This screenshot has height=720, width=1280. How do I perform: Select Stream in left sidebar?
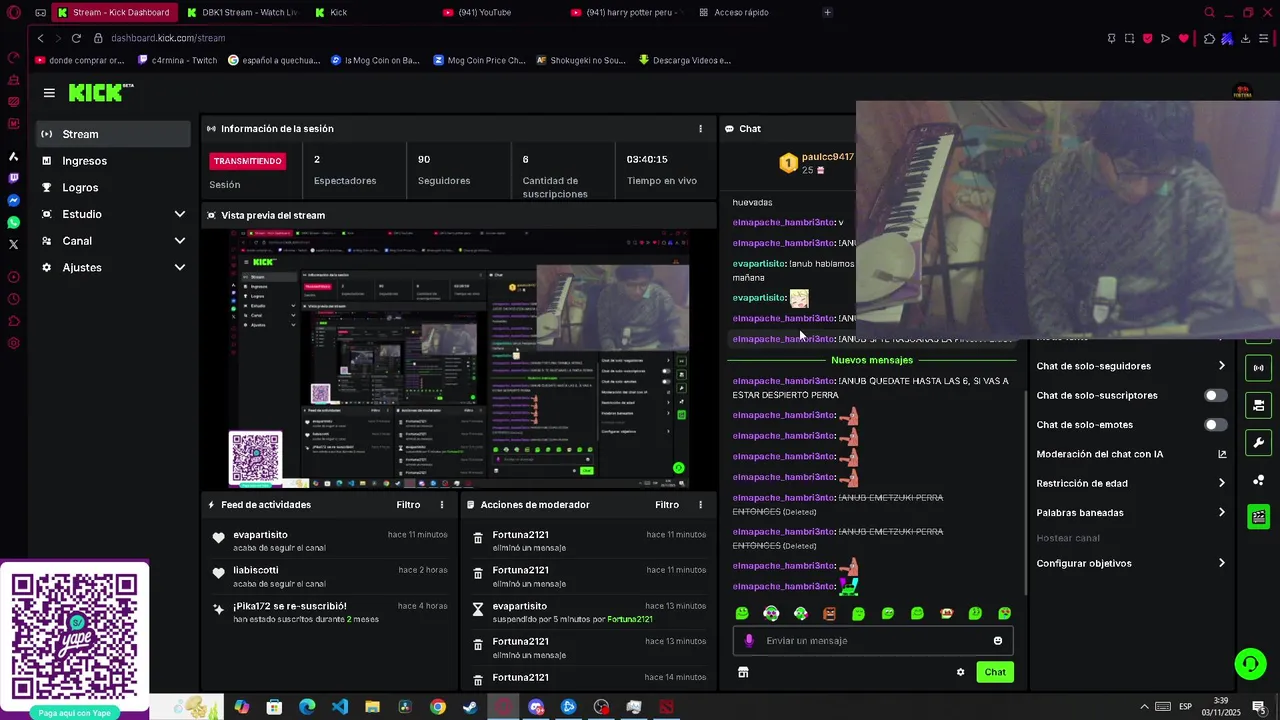coord(113,134)
